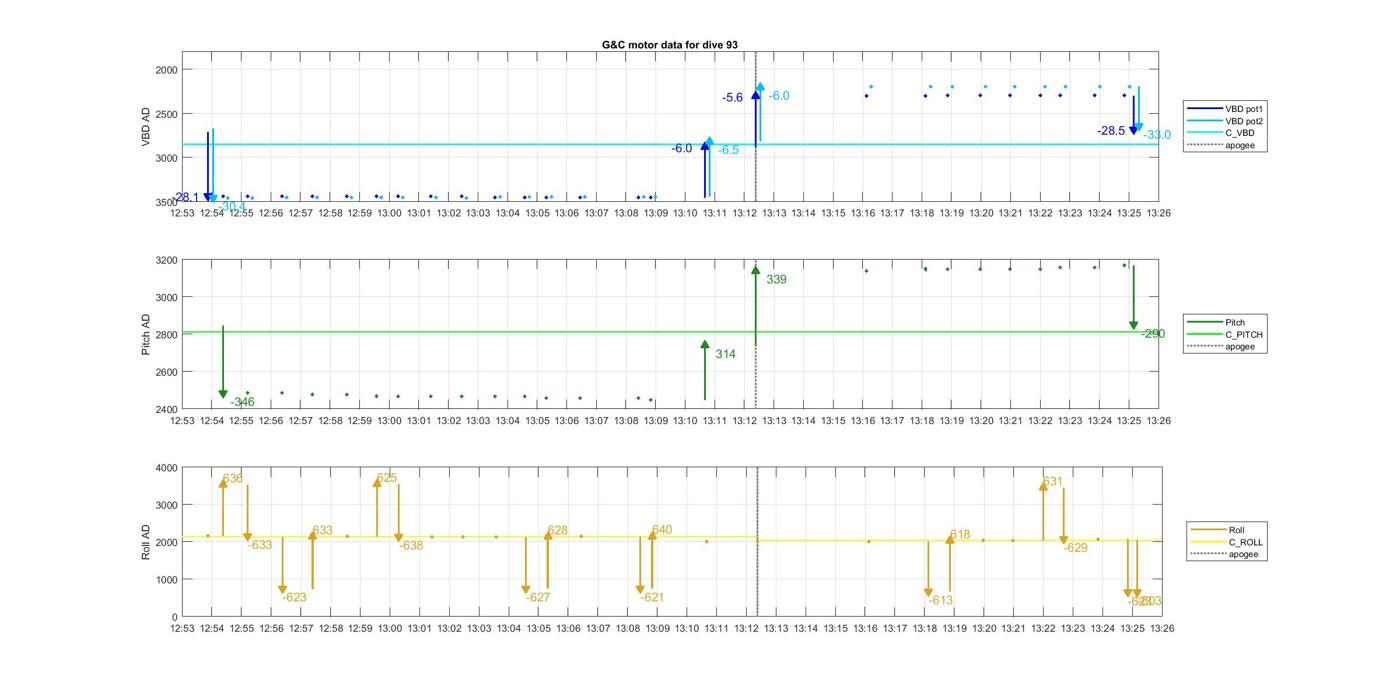This screenshot has height=693, width=1400.
Task: Select the '640' roll data label
Action: coord(662,530)
